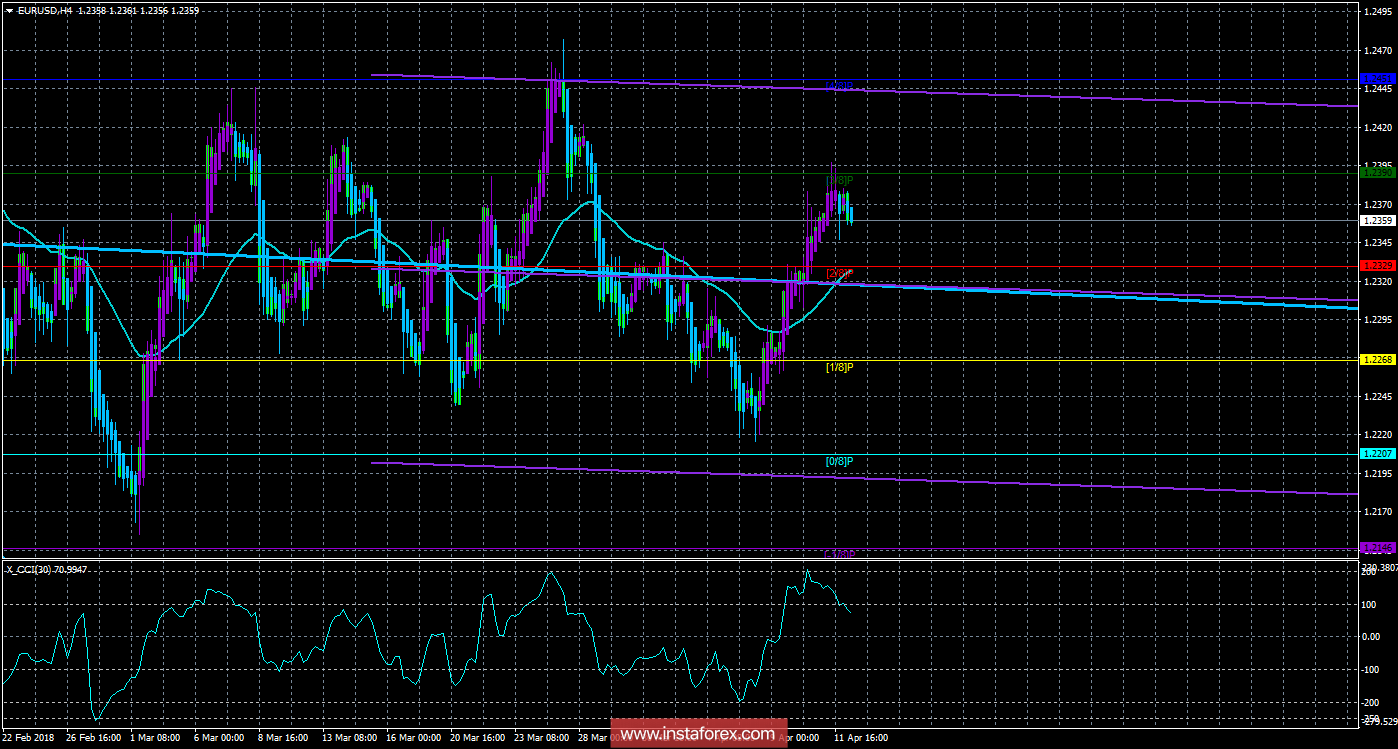
Task: Open the EURUSD,H4 chart dropdown arrow
Action: [x=9, y=10]
